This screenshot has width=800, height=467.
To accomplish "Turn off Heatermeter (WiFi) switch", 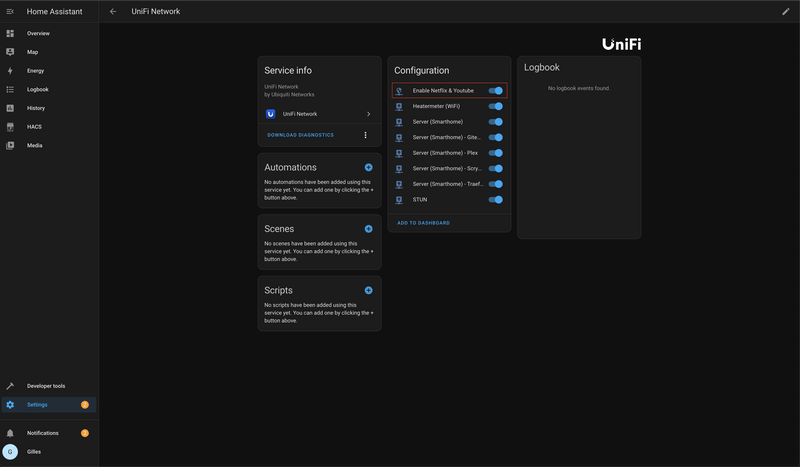I will (x=496, y=106).
